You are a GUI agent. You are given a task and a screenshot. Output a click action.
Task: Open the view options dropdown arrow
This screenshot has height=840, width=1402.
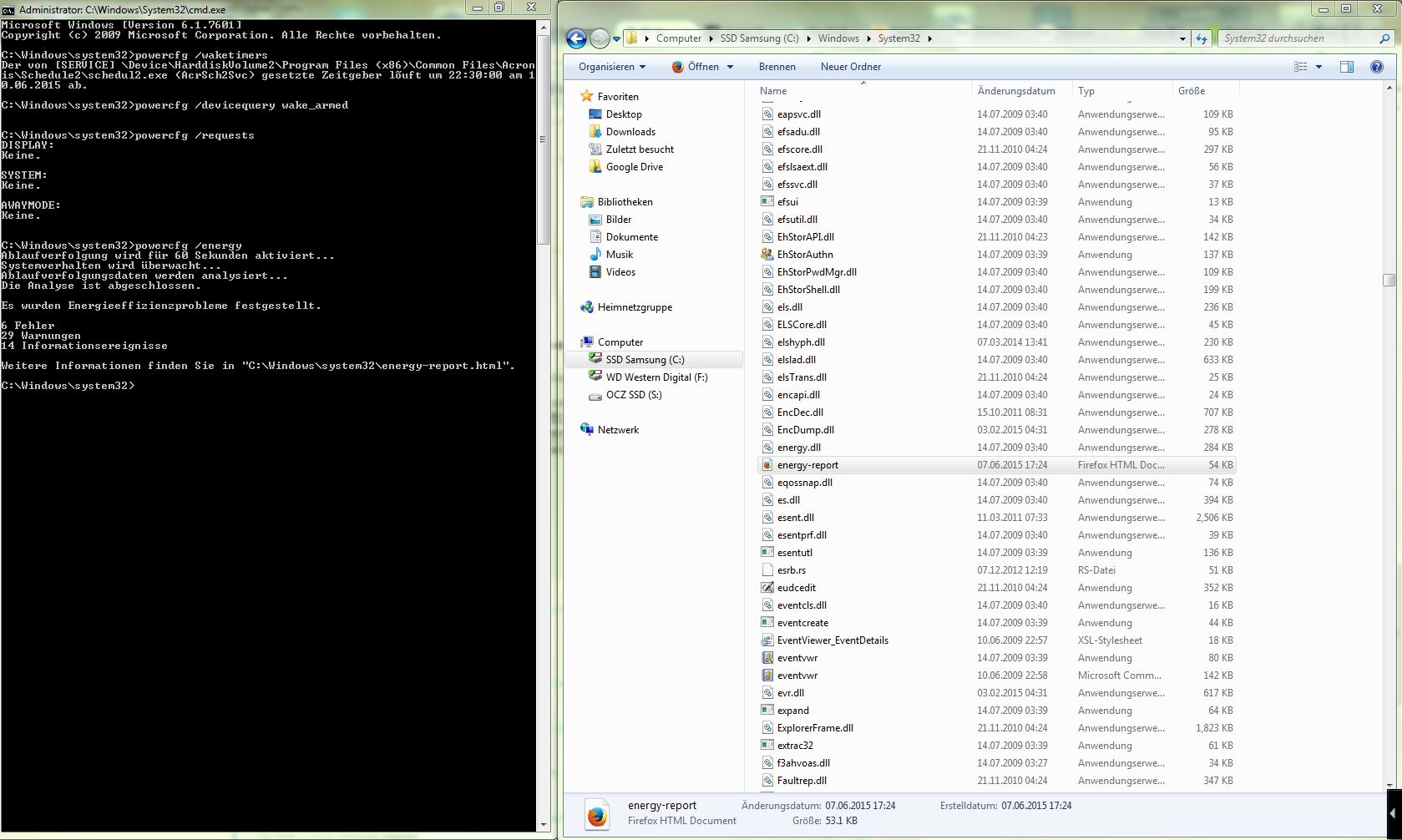click(x=1319, y=67)
